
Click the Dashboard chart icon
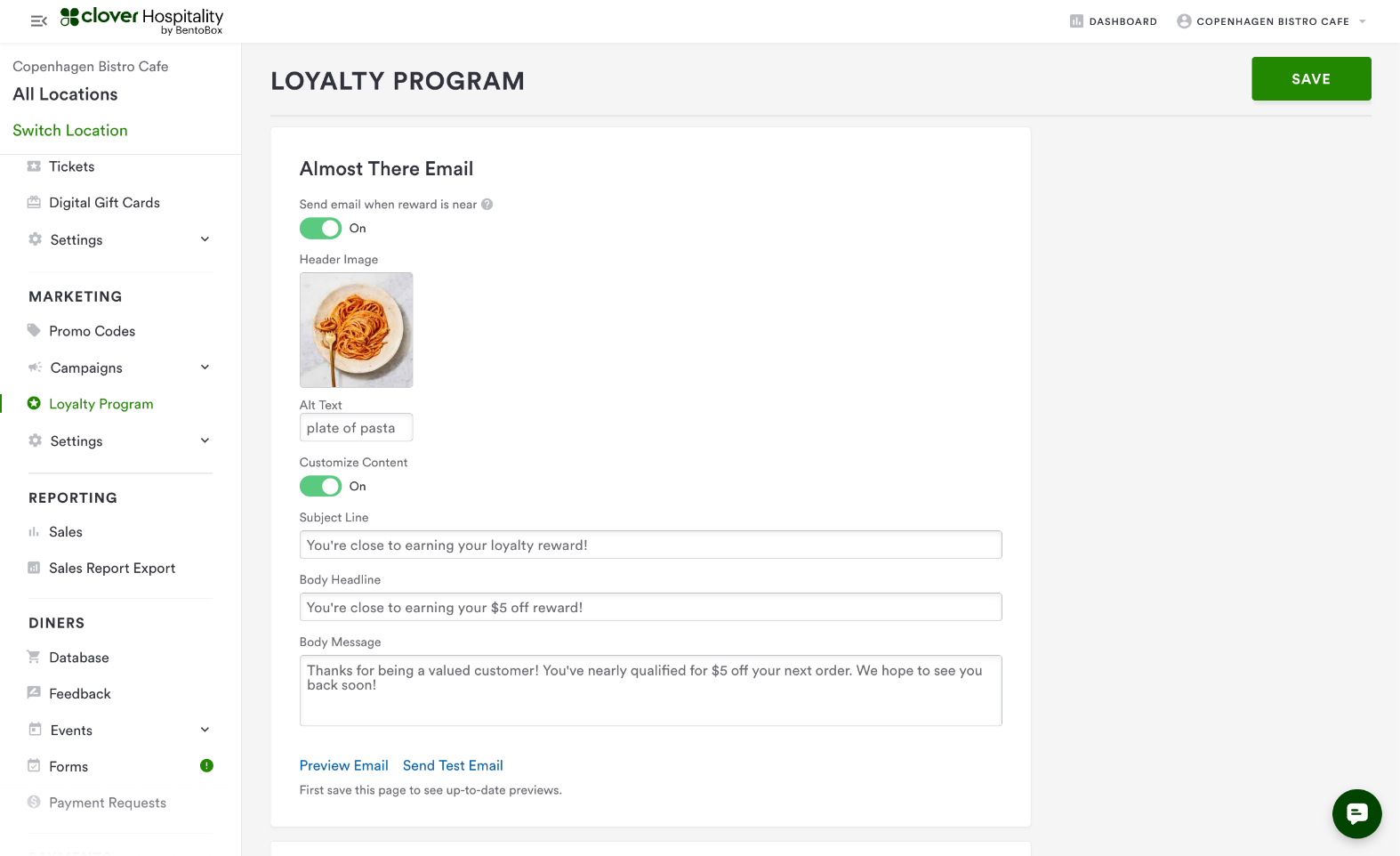tap(1076, 21)
